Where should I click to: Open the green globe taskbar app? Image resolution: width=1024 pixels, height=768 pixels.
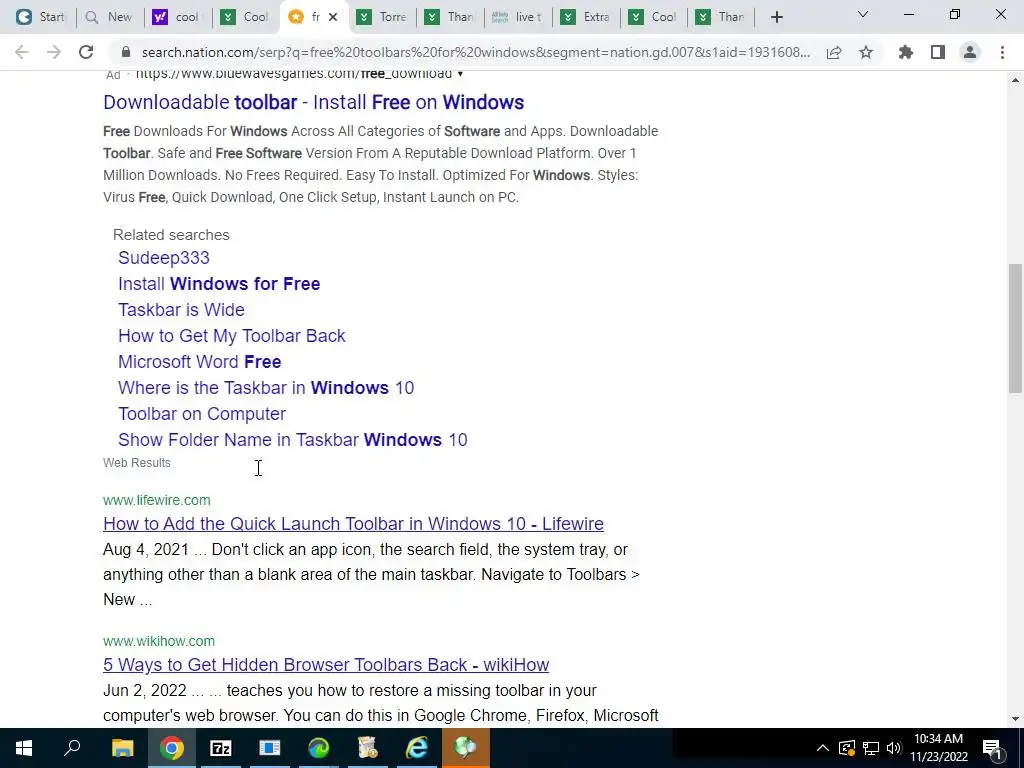coord(466,748)
